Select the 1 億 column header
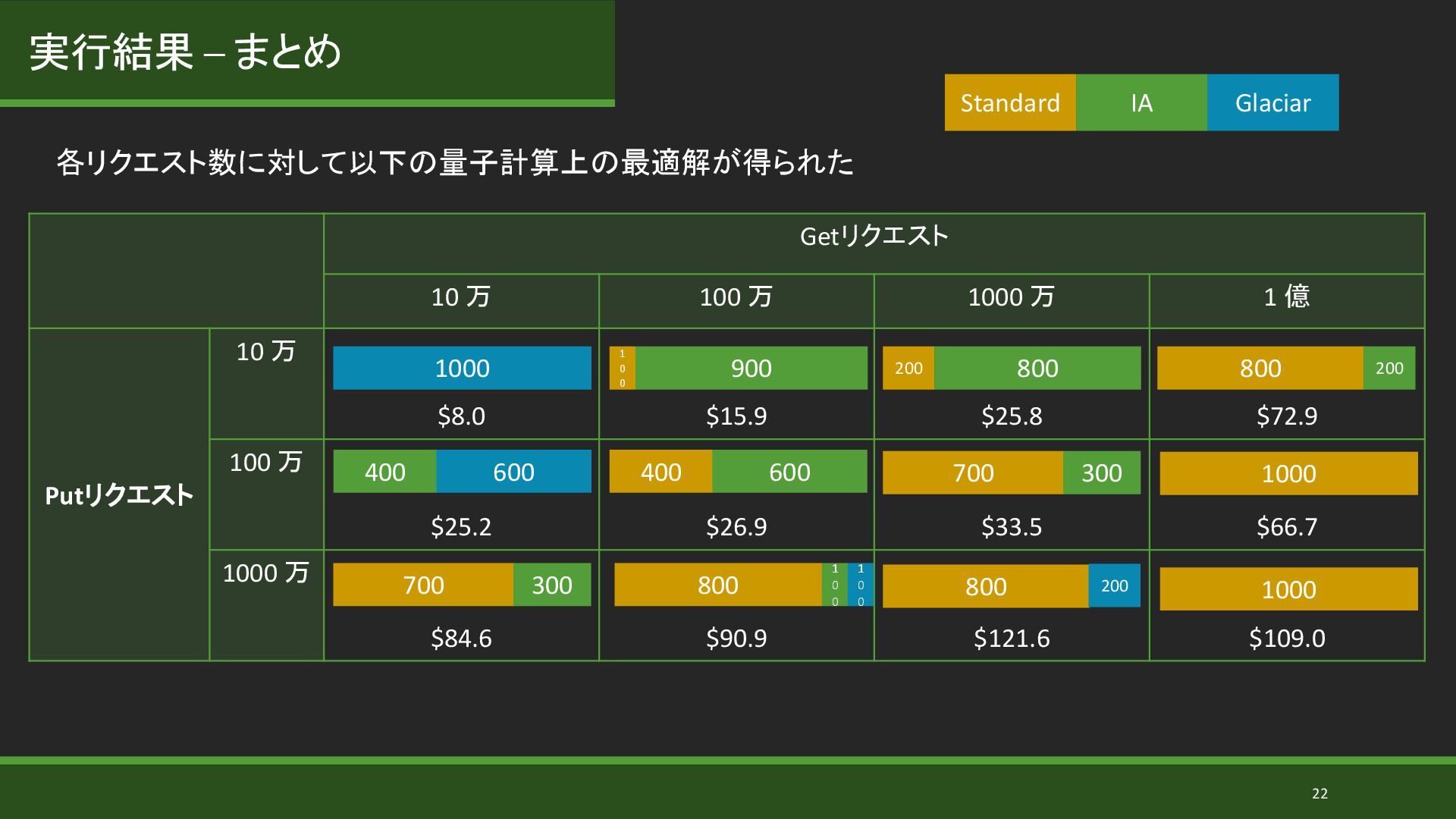This screenshot has height=819, width=1456. click(x=1286, y=297)
